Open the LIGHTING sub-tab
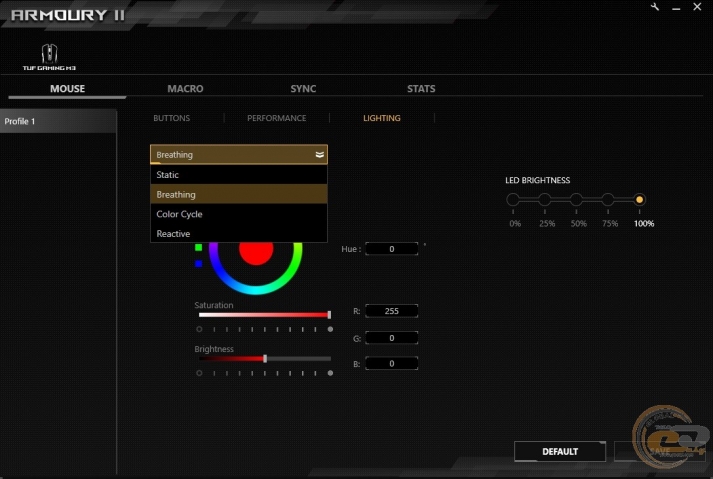Screen dimensions: 713x479 [x=382, y=118]
